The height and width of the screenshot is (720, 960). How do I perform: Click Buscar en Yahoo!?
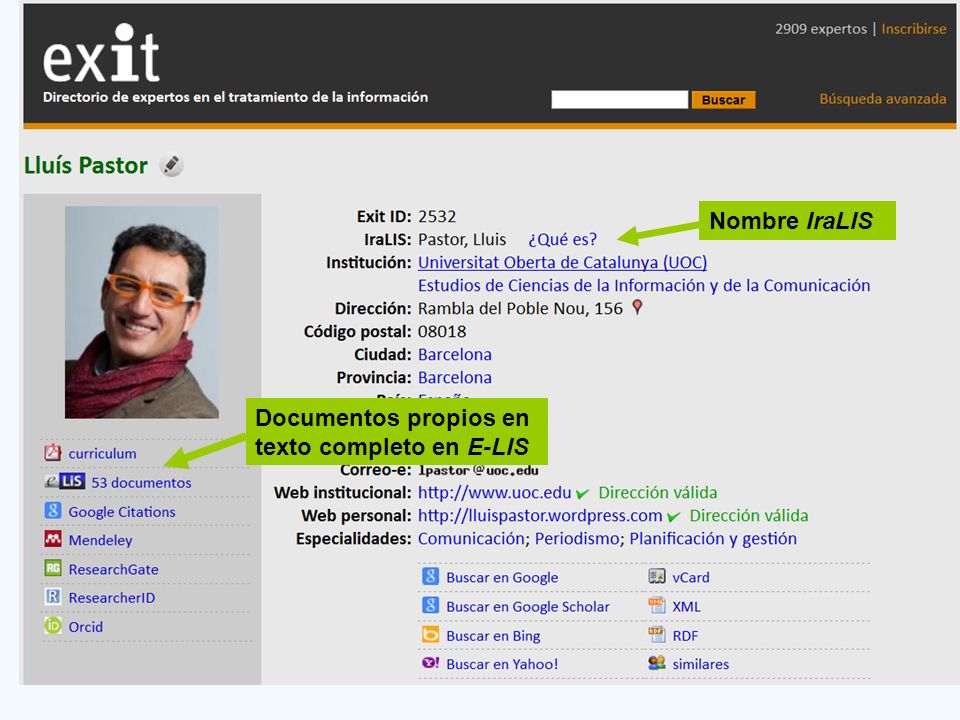502,664
